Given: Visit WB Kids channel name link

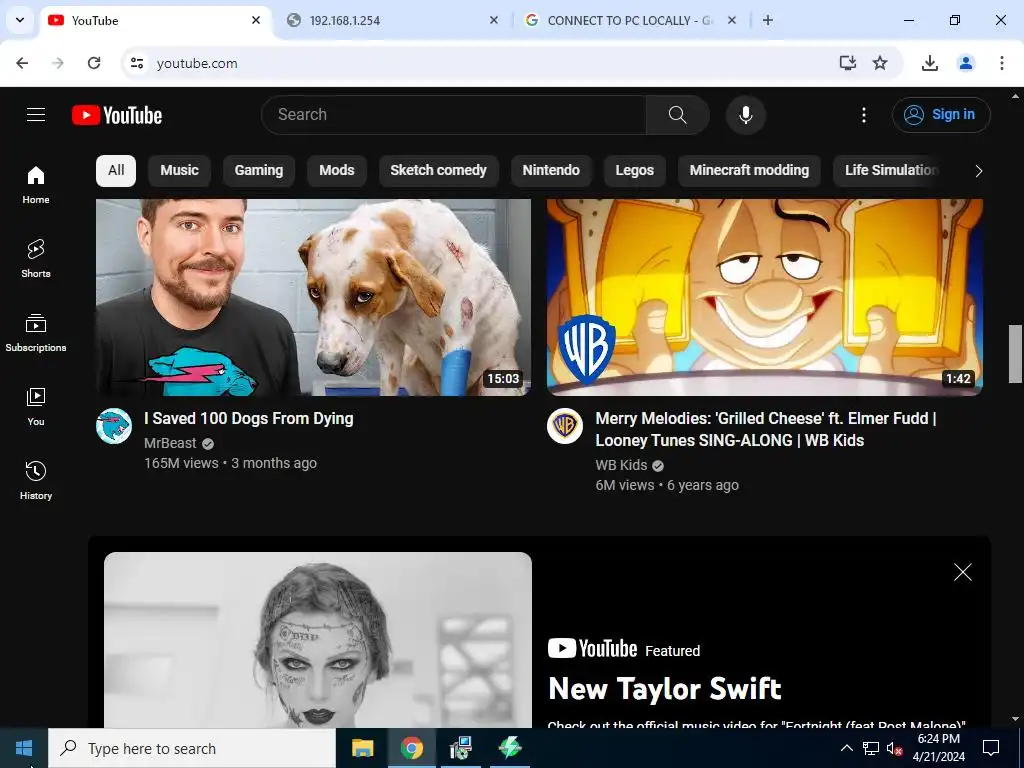Looking at the screenshot, I should coord(621,466).
